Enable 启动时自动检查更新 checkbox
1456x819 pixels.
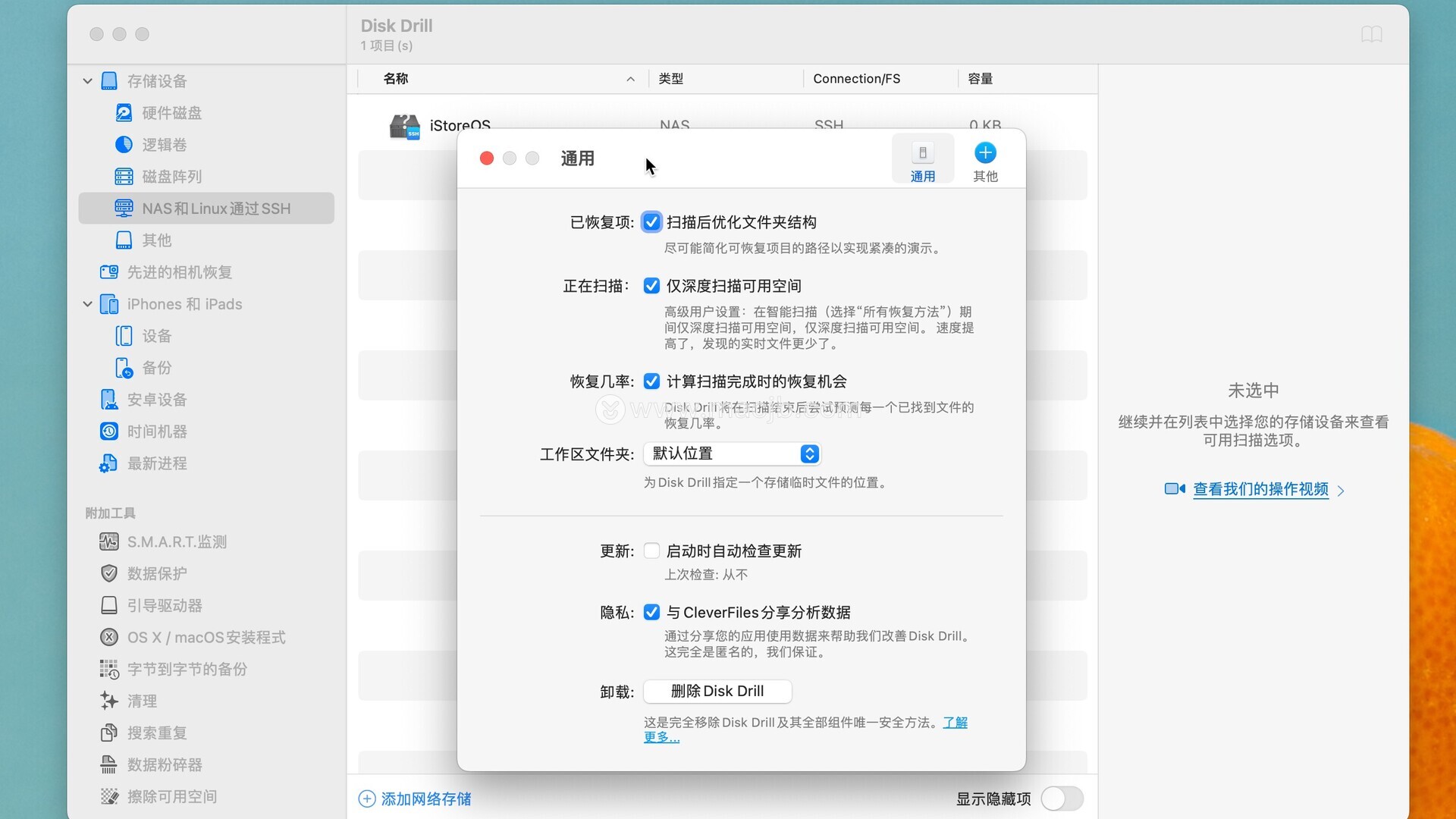[x=651, y=551]
